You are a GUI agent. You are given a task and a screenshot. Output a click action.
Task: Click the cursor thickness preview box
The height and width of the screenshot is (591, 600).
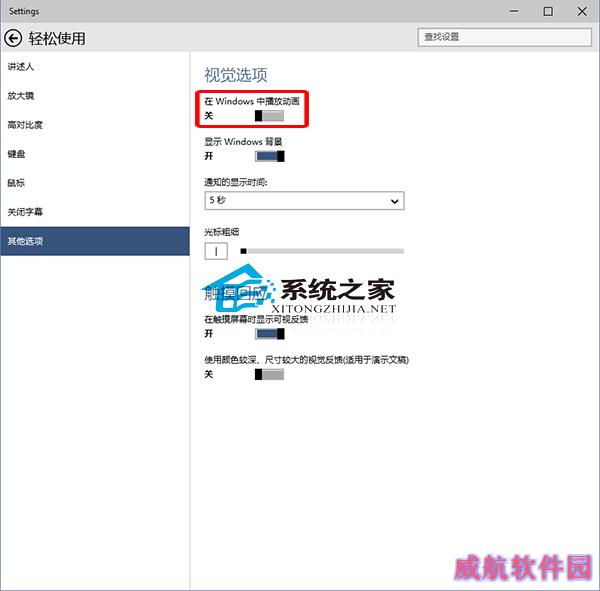[x=216, y=251]
